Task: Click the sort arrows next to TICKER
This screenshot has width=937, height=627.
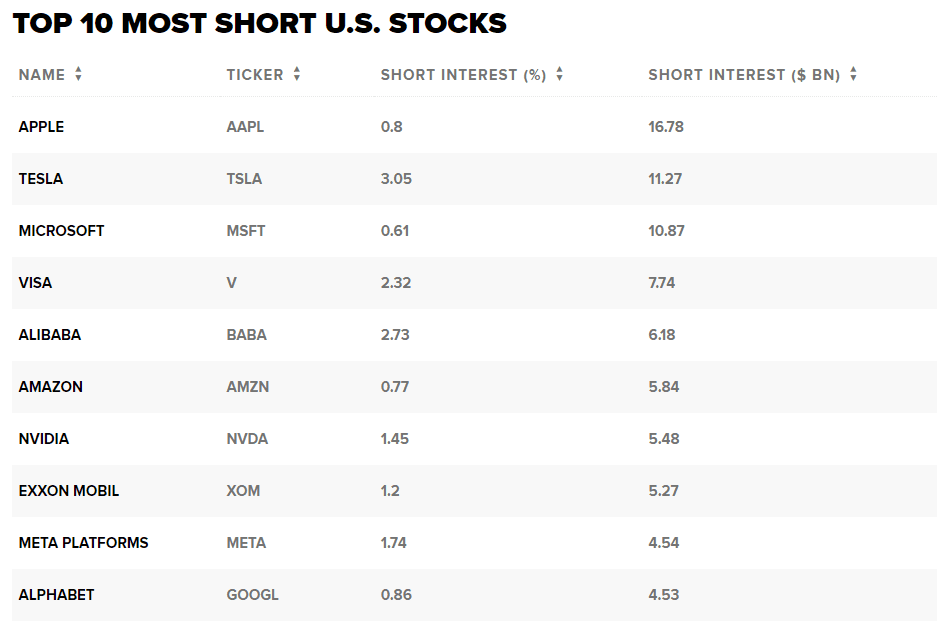Action: click(297, 75)
